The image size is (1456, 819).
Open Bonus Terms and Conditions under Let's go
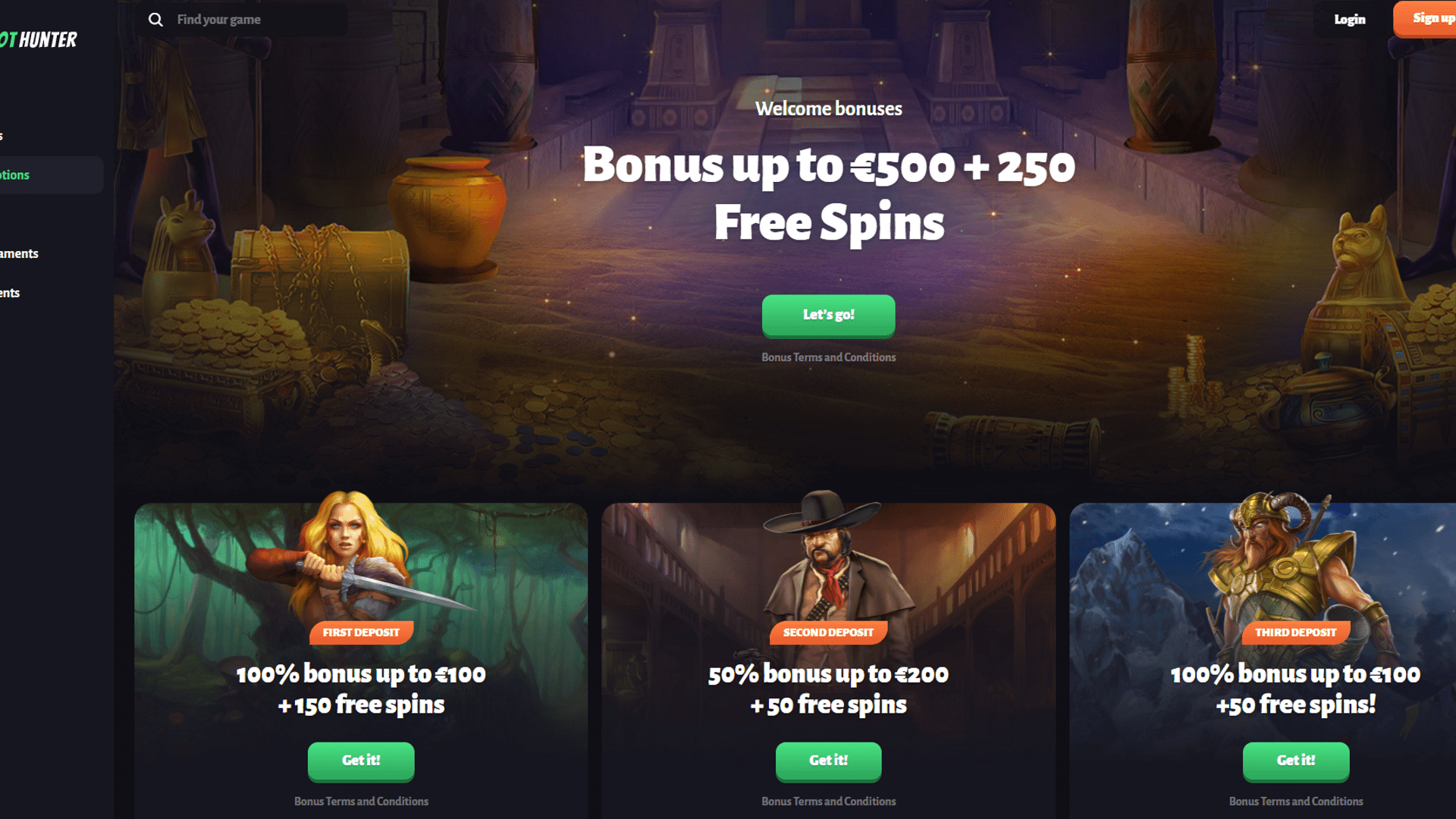coord(828,357)
